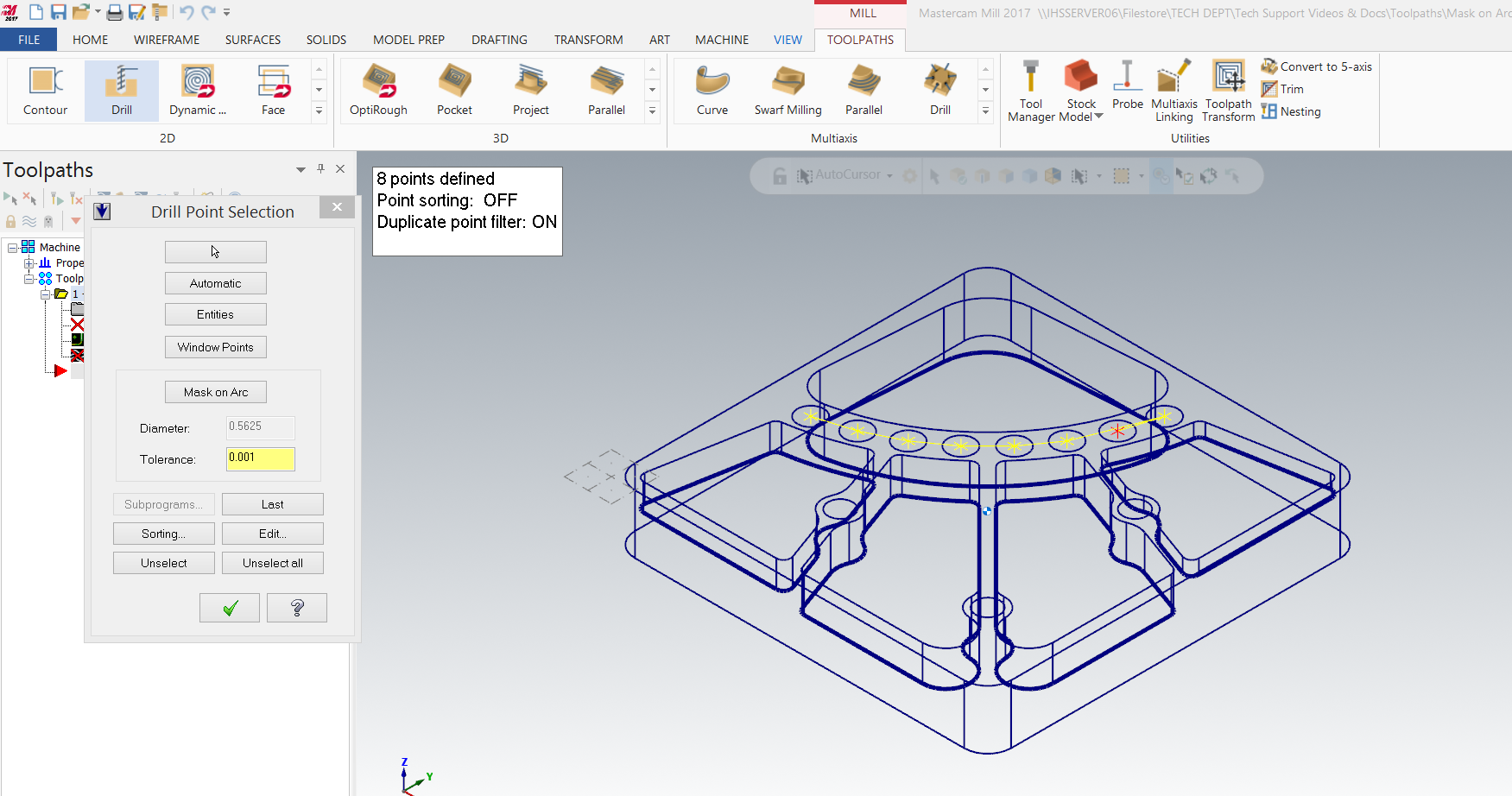Click the Undo arrow icon
Viewport: 1512px width, 796px height.
[x=187, y=12]
